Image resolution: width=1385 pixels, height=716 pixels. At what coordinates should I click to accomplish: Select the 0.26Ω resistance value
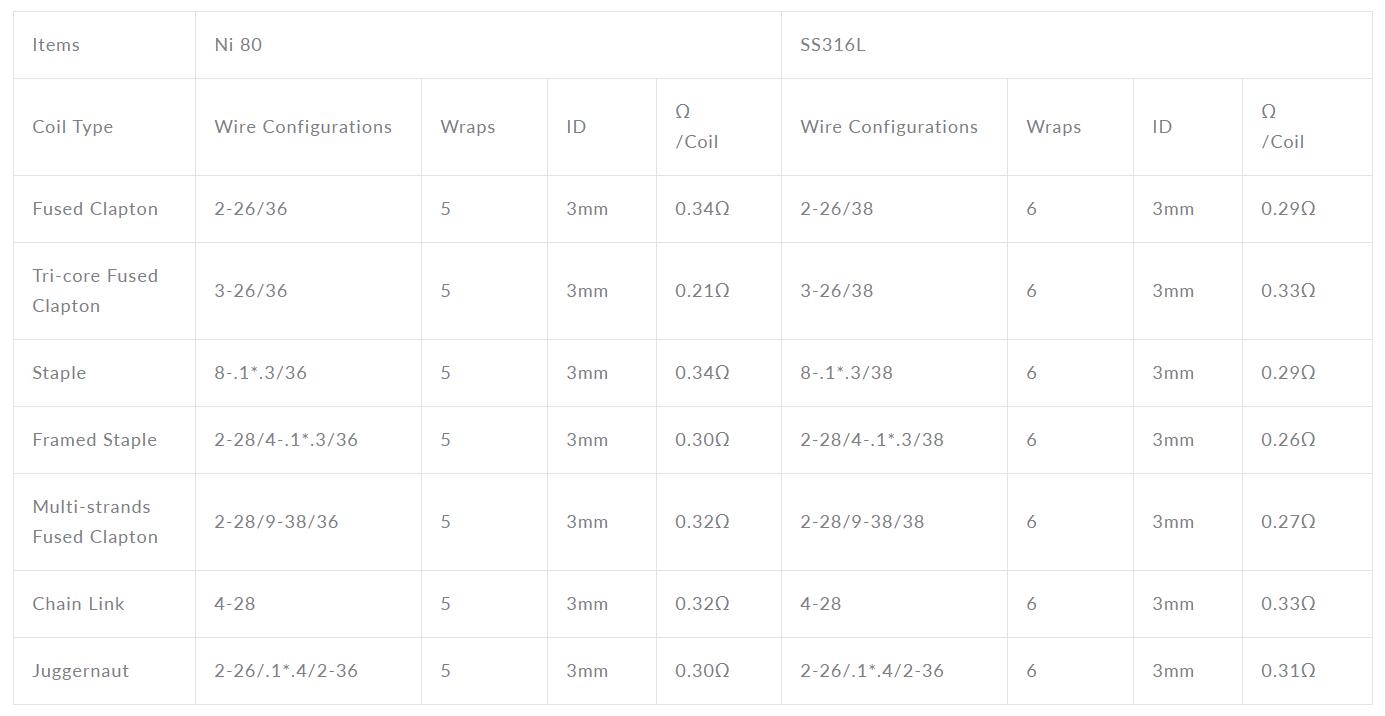[1288, 440]
